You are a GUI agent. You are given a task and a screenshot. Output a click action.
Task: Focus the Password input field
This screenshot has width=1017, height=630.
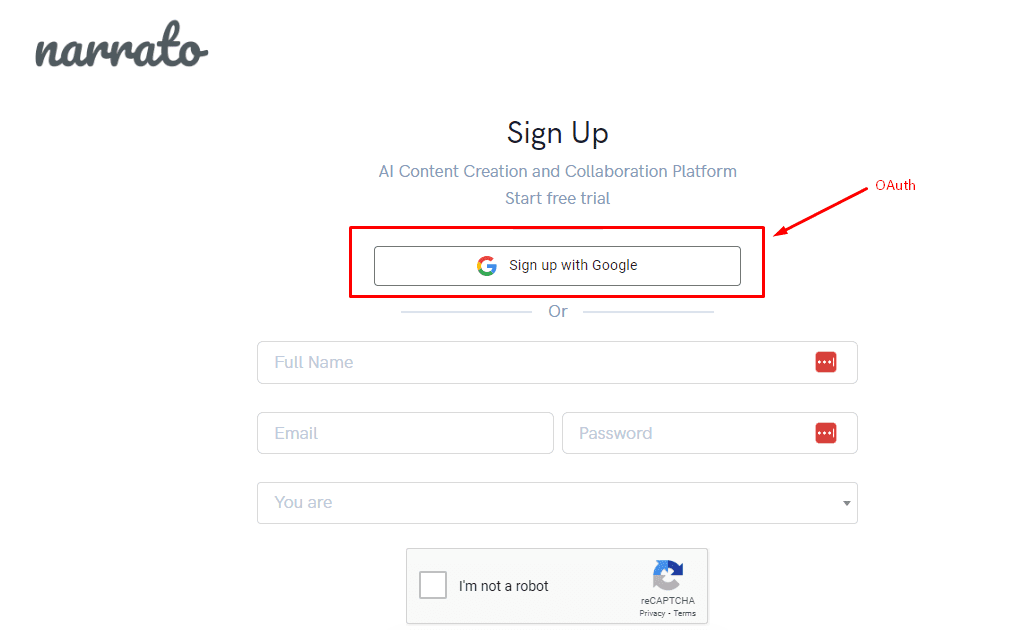[x=710, y=433]
